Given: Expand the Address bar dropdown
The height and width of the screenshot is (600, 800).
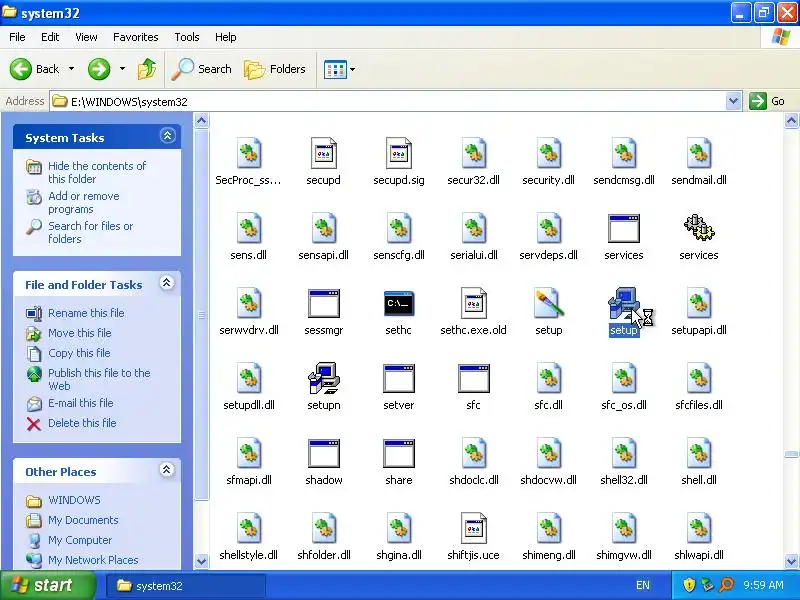Looking at the screenshot, I should [x=734, y=101].
